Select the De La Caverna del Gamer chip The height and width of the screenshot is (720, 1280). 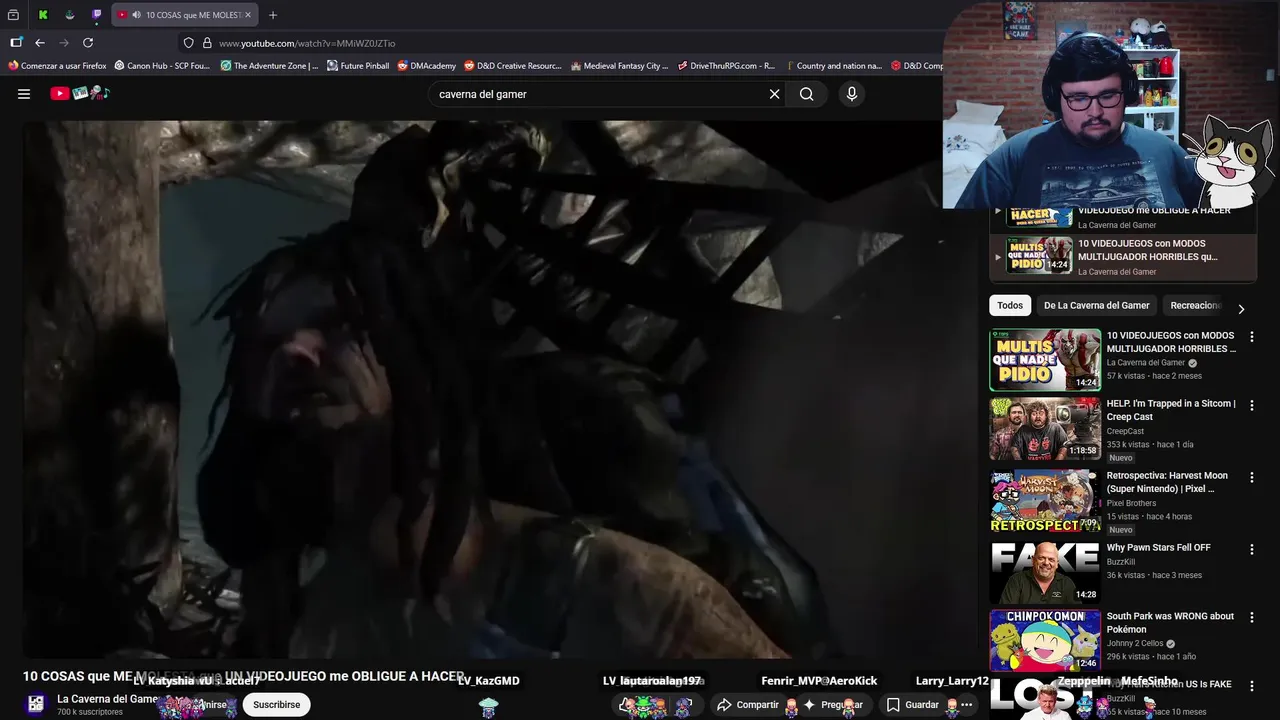click(1096, 305)
